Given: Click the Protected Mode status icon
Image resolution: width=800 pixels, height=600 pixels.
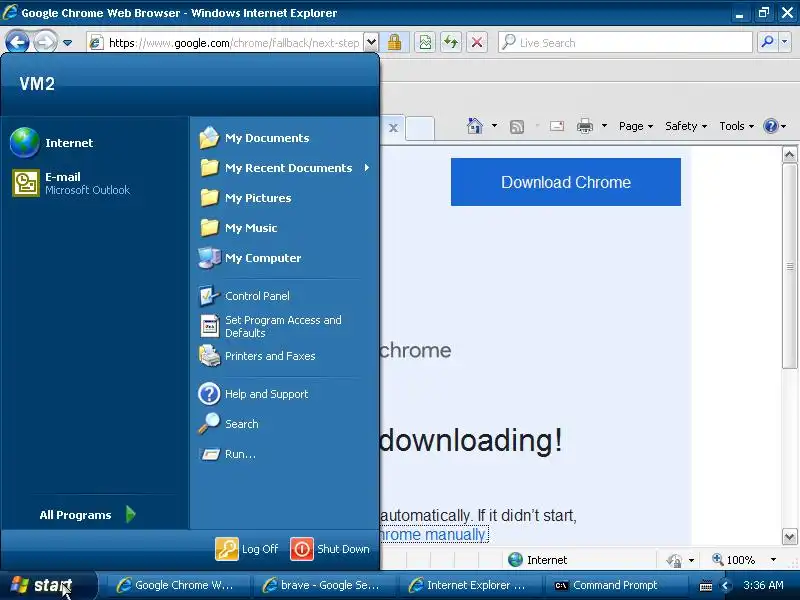Looking at the screenshot, I should (674, 560).
